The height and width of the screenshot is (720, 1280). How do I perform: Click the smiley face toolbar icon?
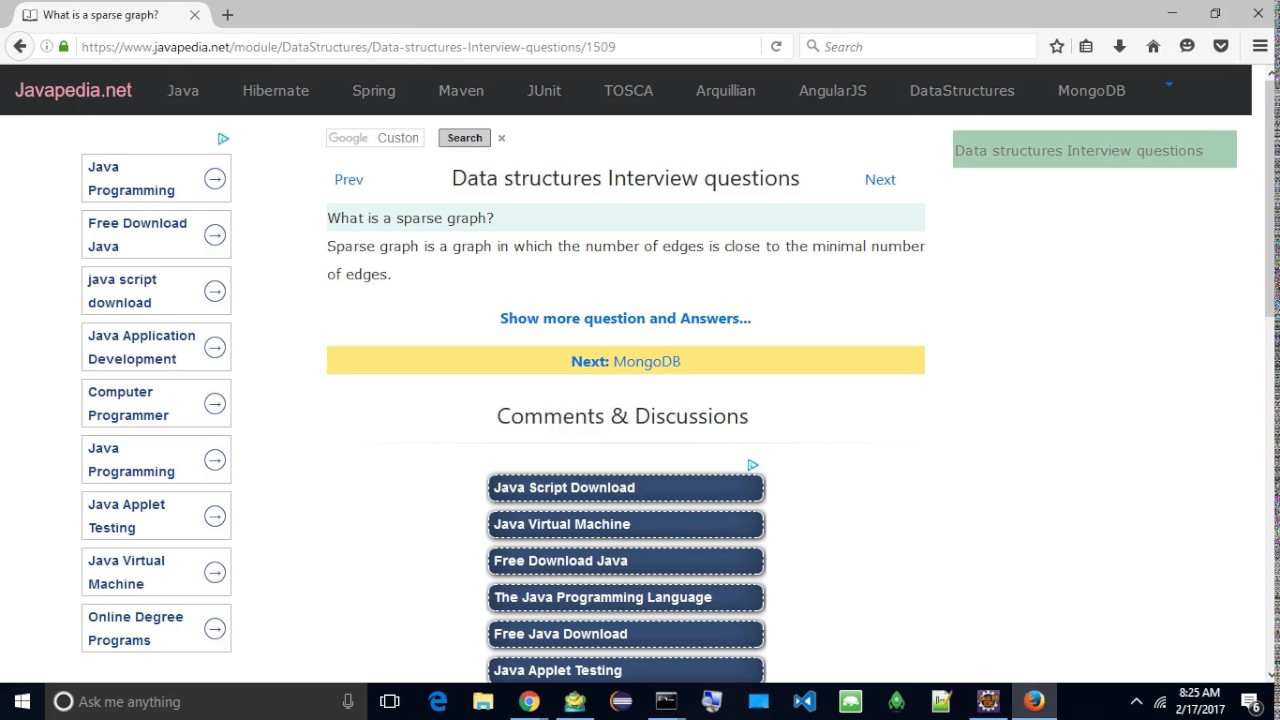click(x=1187, y=46)
